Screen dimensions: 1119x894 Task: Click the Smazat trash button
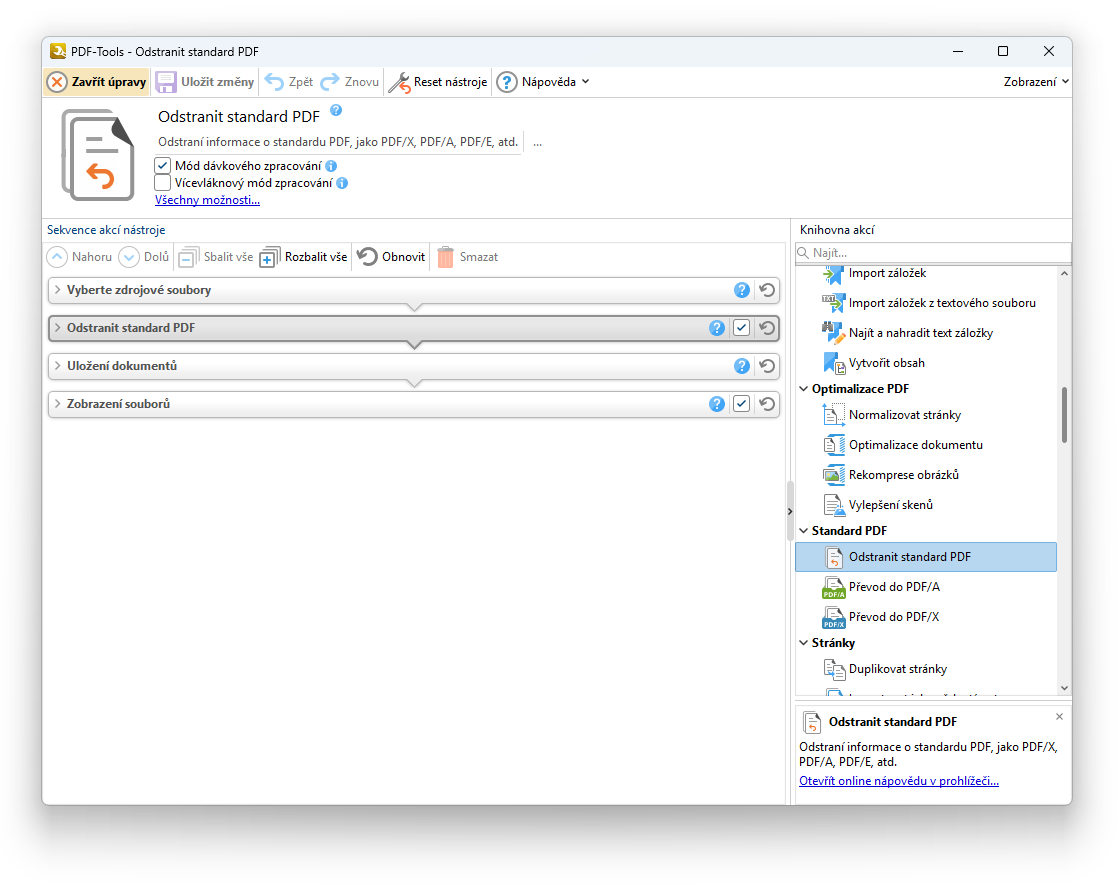pos(467,257)
